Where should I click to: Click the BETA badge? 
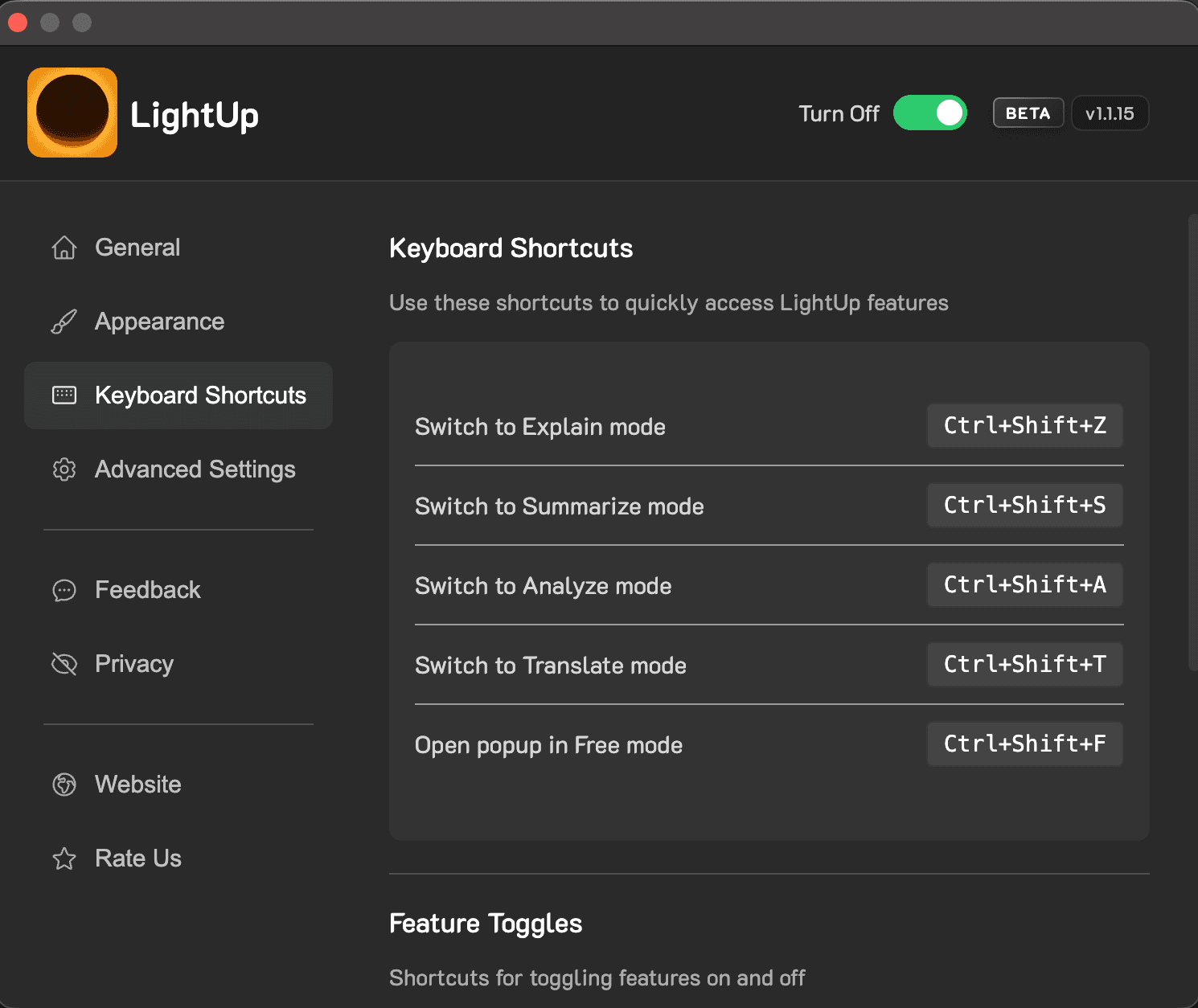(1028, 113)
